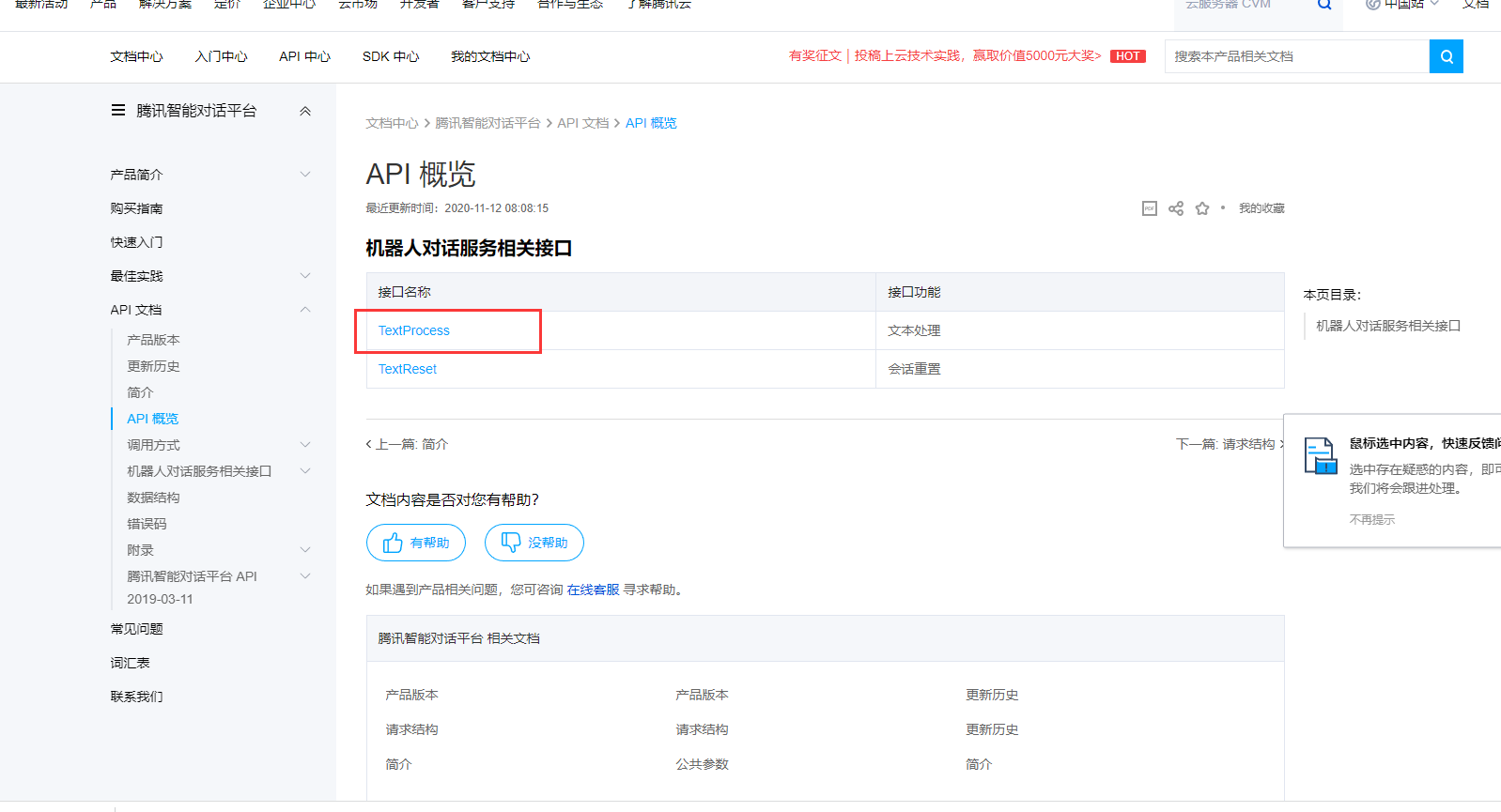This screenshot has width=1501, height=812.
Task: Open the 入门中心 tab
Action: (x=221, y=56)
